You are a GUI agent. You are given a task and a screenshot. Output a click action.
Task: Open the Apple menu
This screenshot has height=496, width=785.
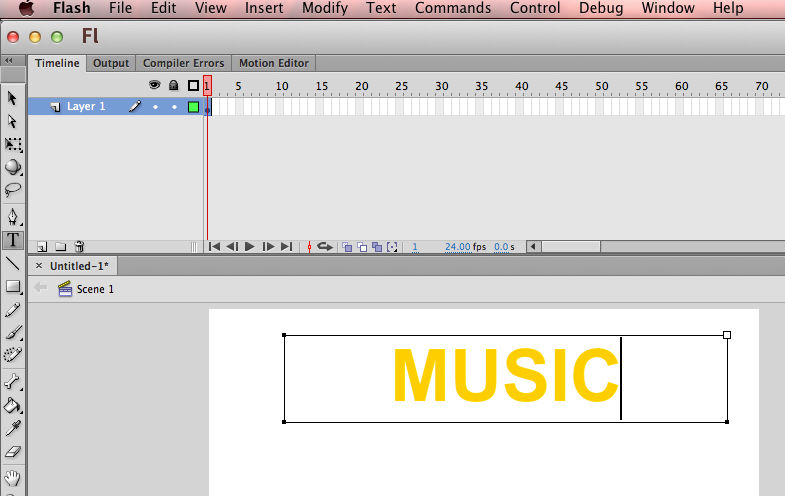(x=26, y=8)
